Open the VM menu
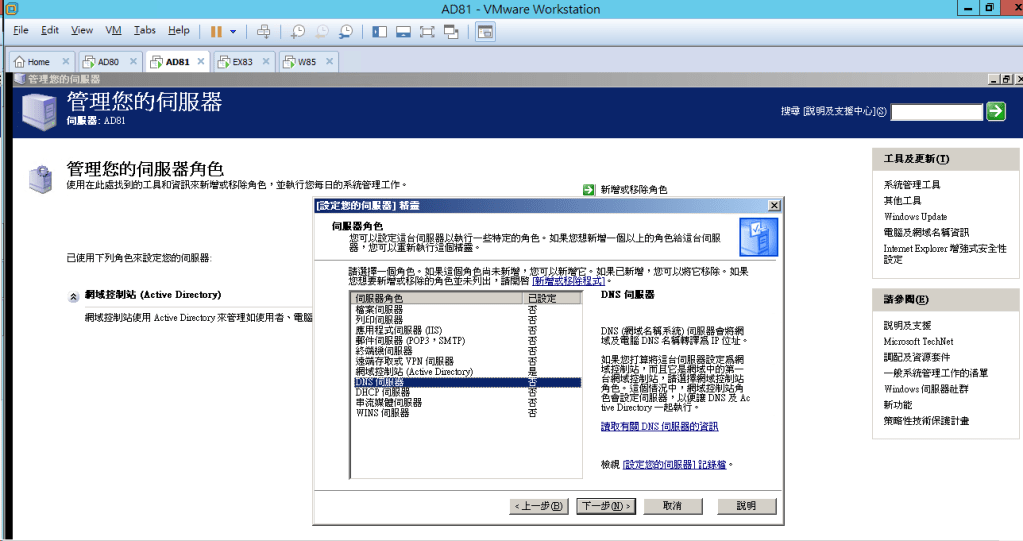 pos(113,31)
